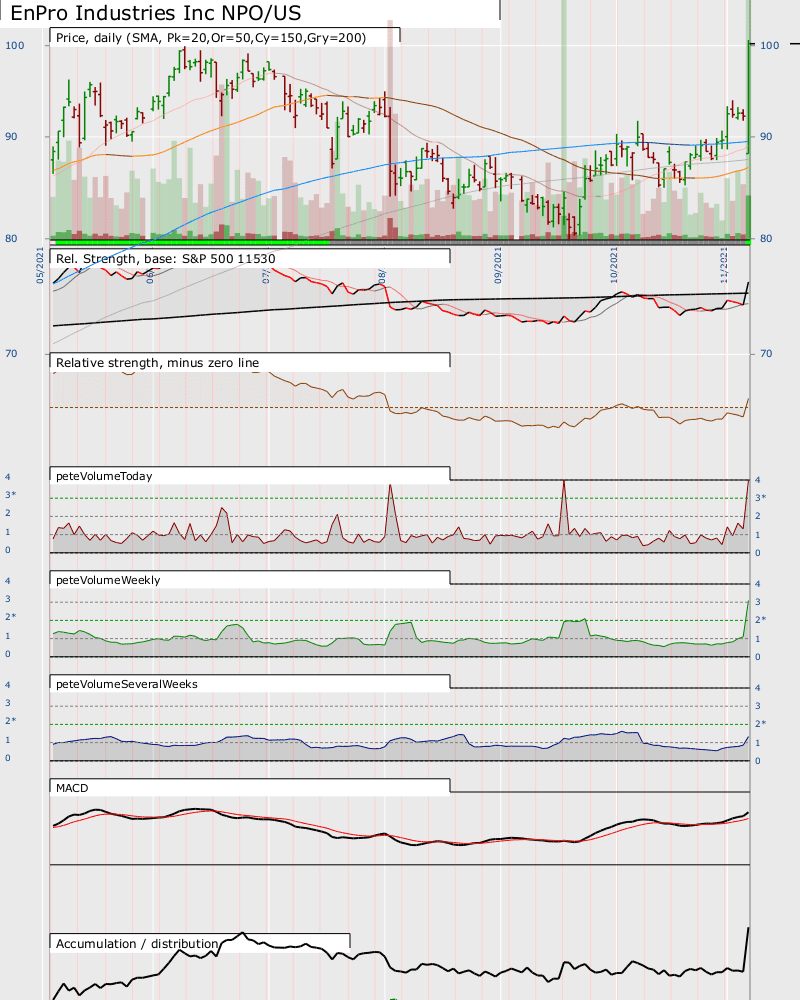Click the 3 label on peteVolumeSeveralWeeks right axis

click(758, 706)
